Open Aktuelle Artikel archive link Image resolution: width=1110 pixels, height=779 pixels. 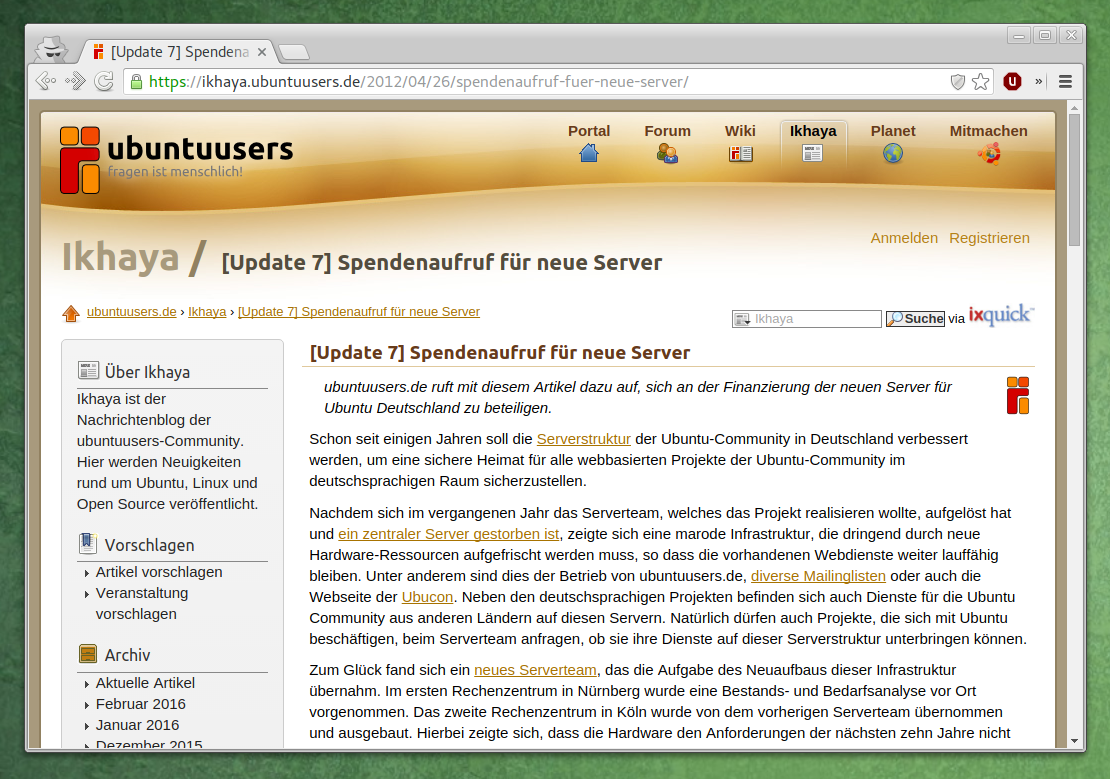(x=145, y=683)
